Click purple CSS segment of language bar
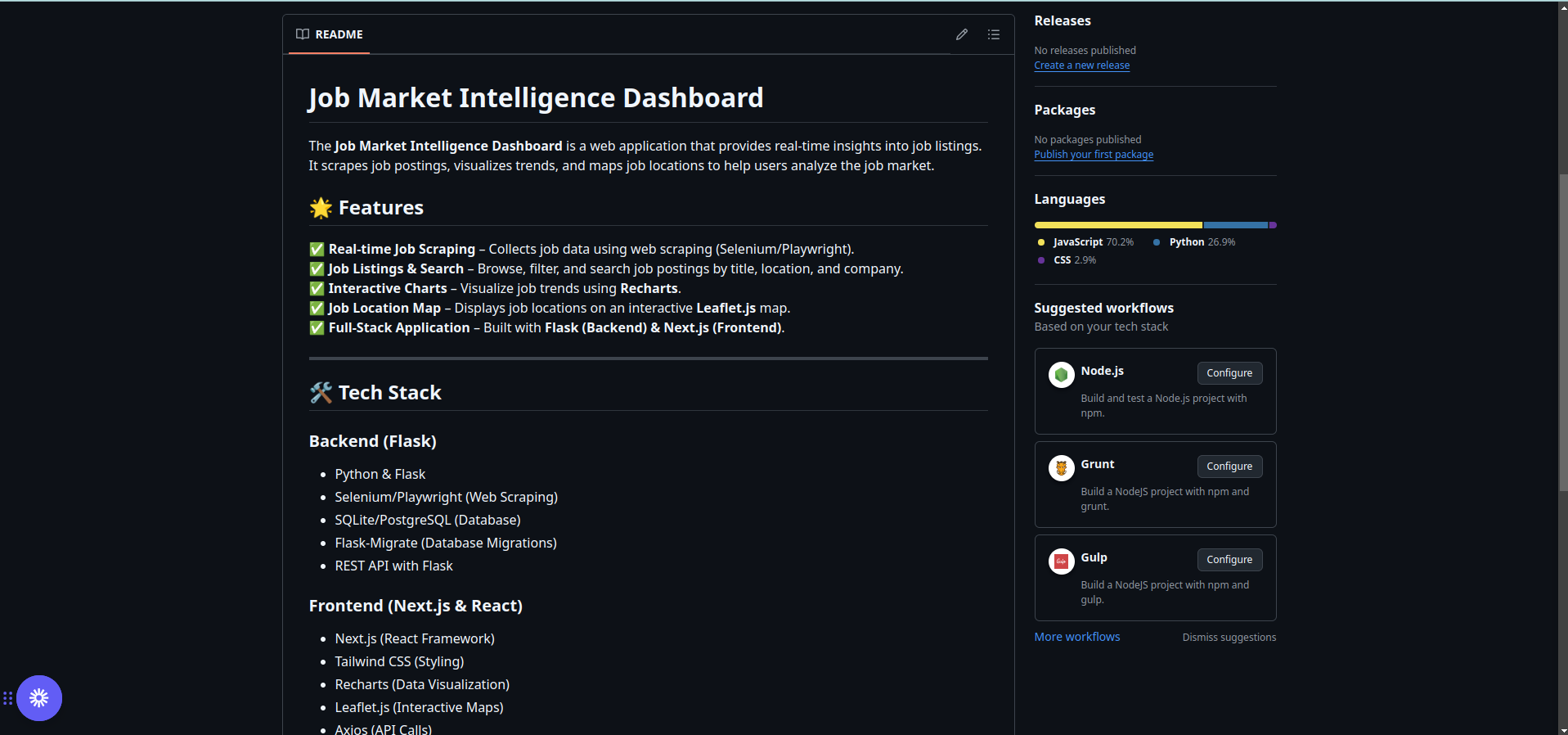This screenshot has width=1568, height=735. pos(1273,225)
